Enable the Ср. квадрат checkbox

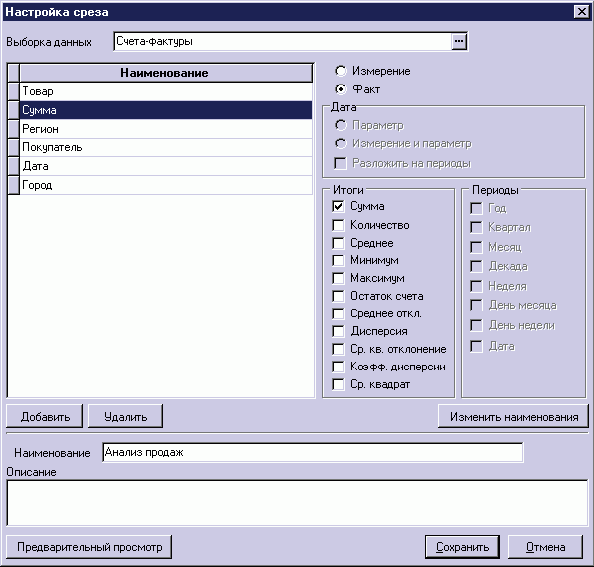338,384
